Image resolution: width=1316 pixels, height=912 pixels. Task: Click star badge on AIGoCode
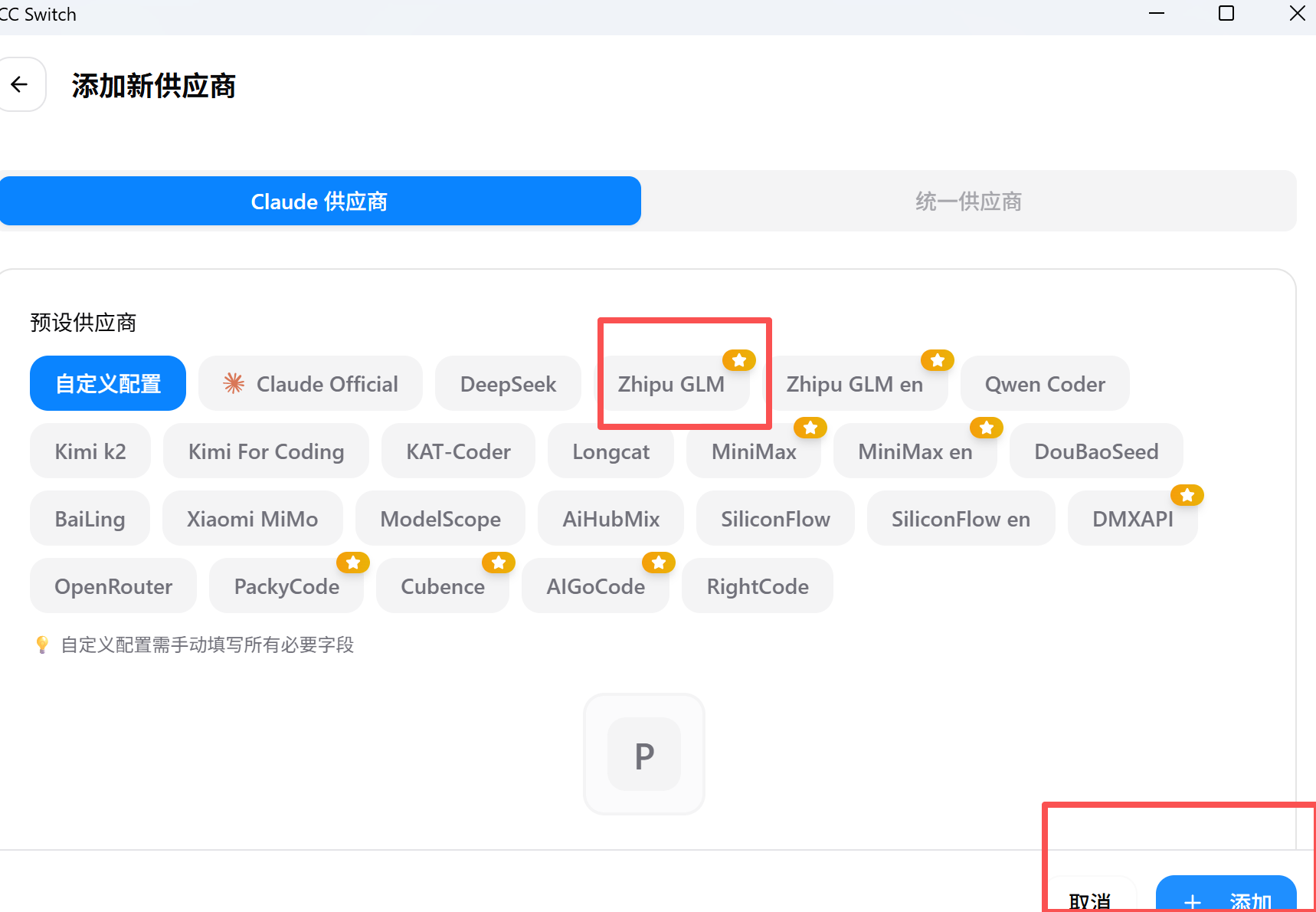[x=659, y=563]
